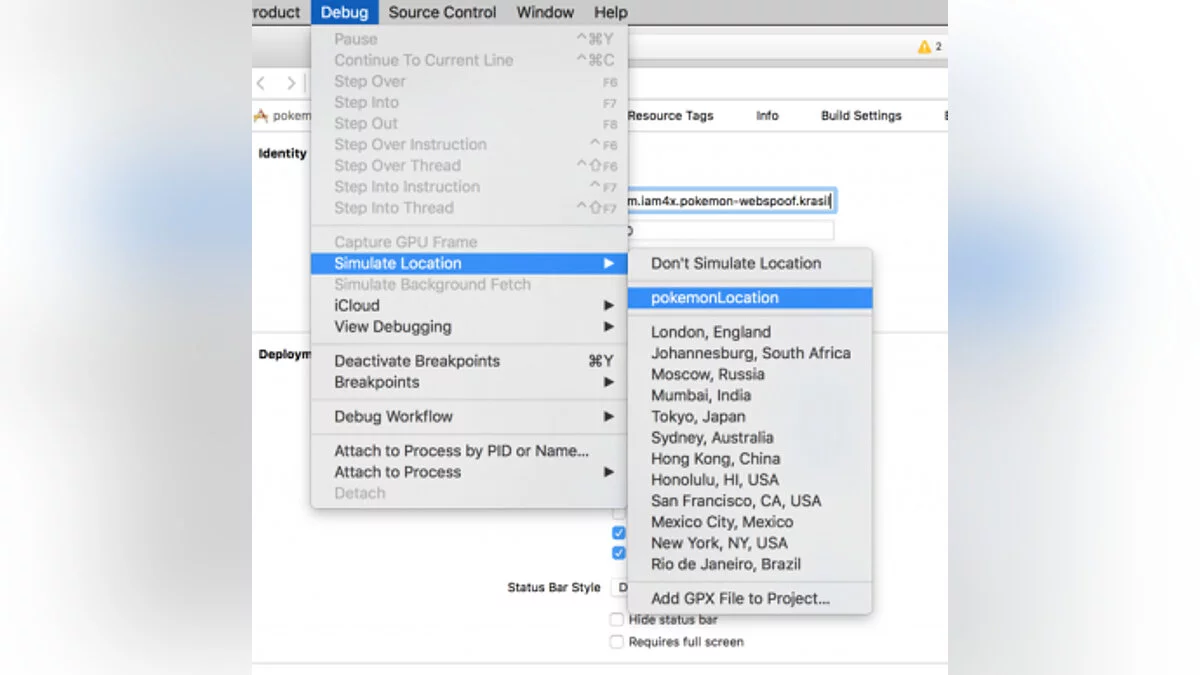Screen dimensions: 1200x675
Task: Enable the Requires full screen checkbox
Action: pyautogui.click(x=617, y=642)
